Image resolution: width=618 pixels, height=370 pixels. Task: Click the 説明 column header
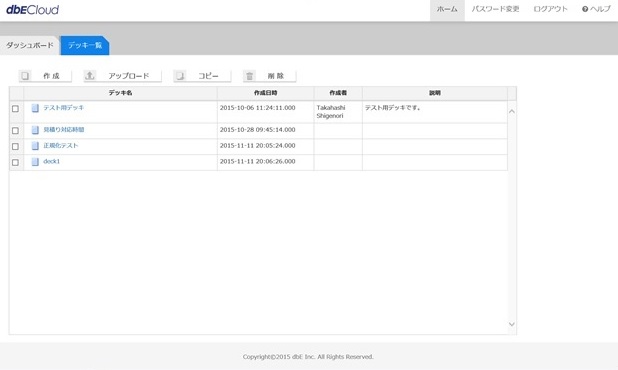coord(435,93)
